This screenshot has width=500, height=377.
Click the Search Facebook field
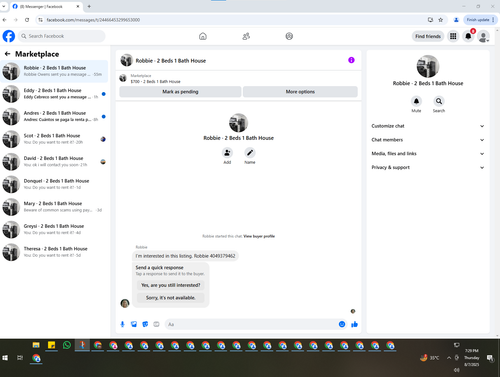(x=62, y=36)
